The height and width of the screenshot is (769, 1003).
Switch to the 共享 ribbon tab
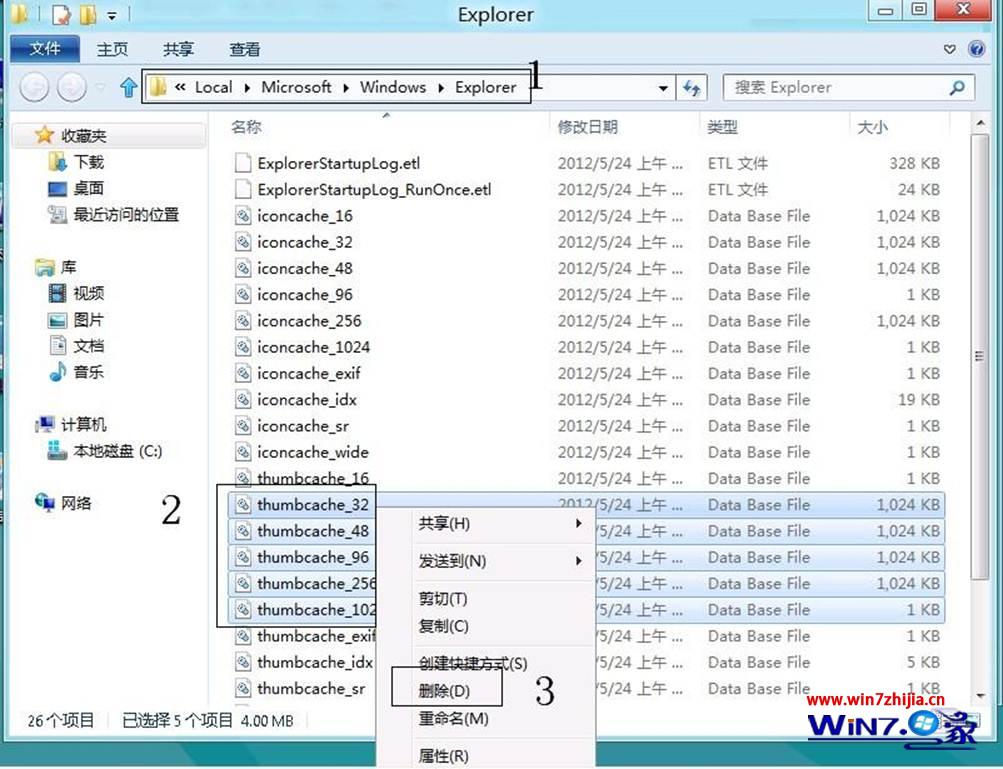pyautogui.click(x=178, y=49)
